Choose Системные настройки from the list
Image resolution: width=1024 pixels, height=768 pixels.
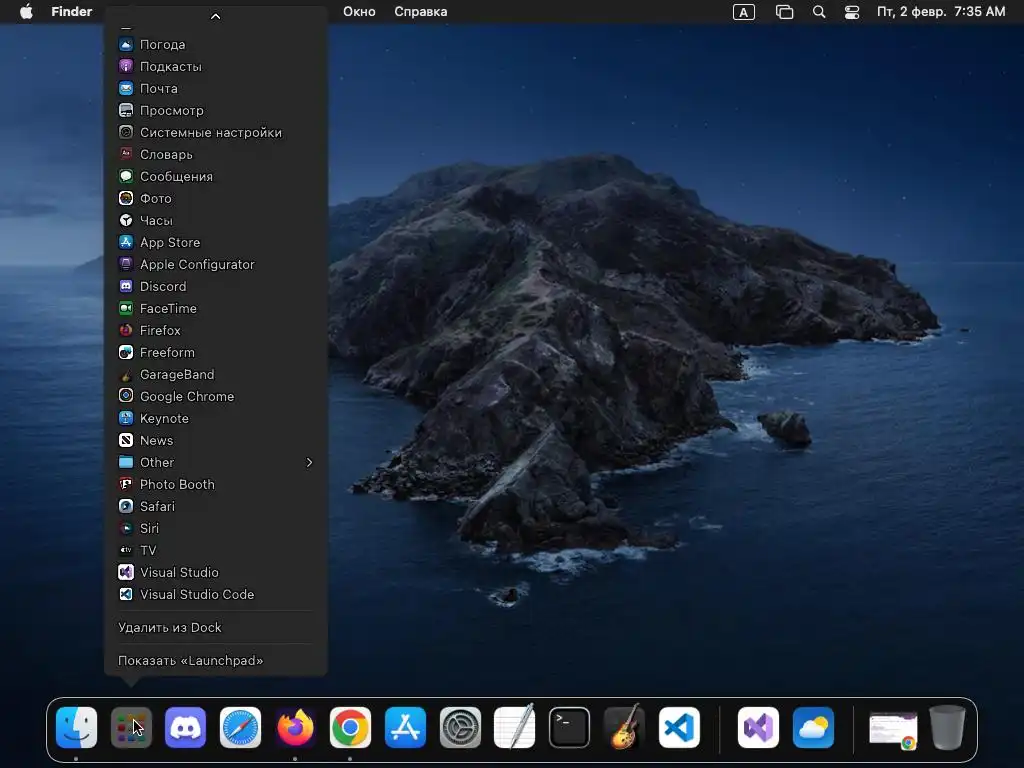point(210,132)
